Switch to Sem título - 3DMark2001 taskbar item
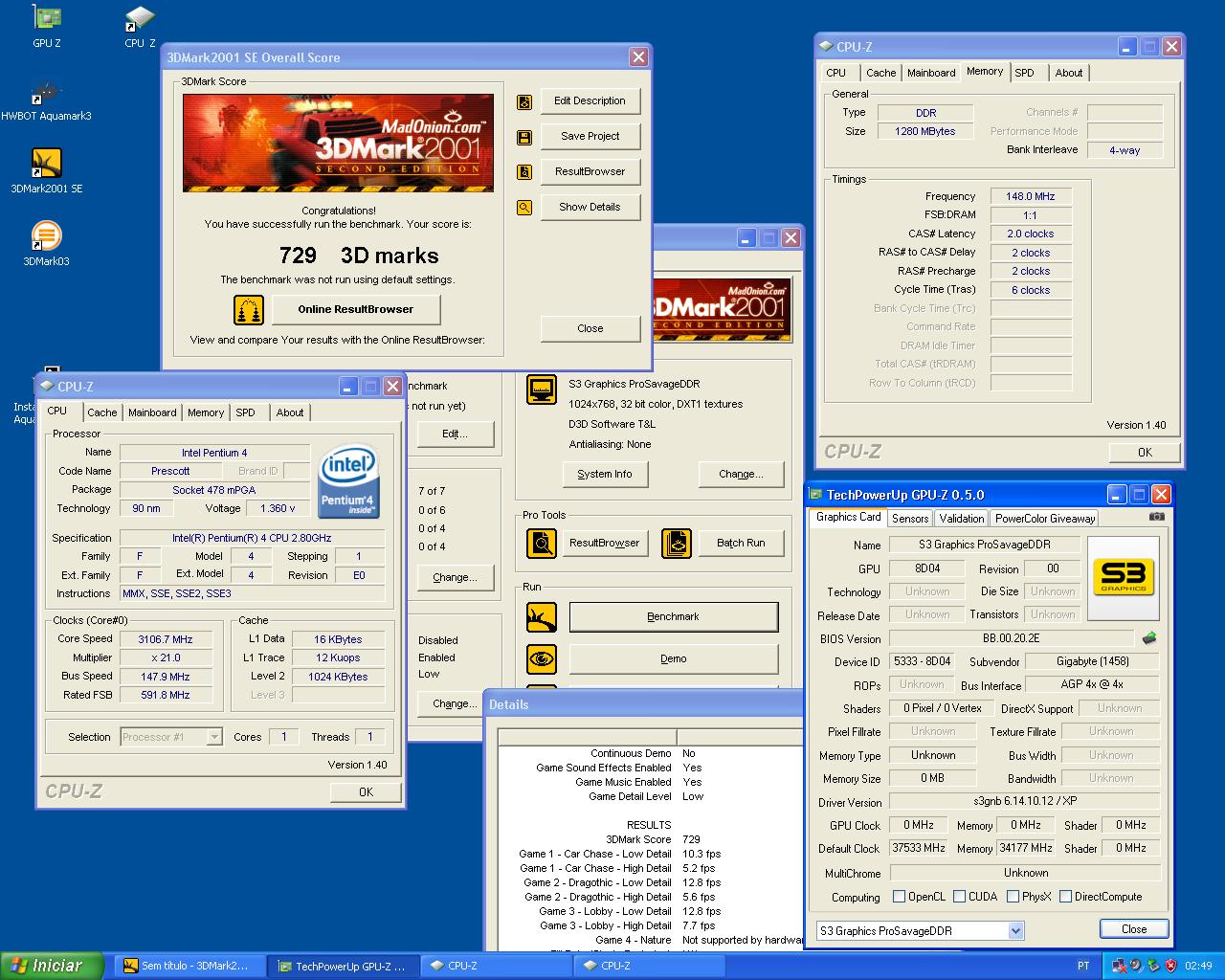Viewport: 1225px width, 980px height. click(x=190, y=967)
